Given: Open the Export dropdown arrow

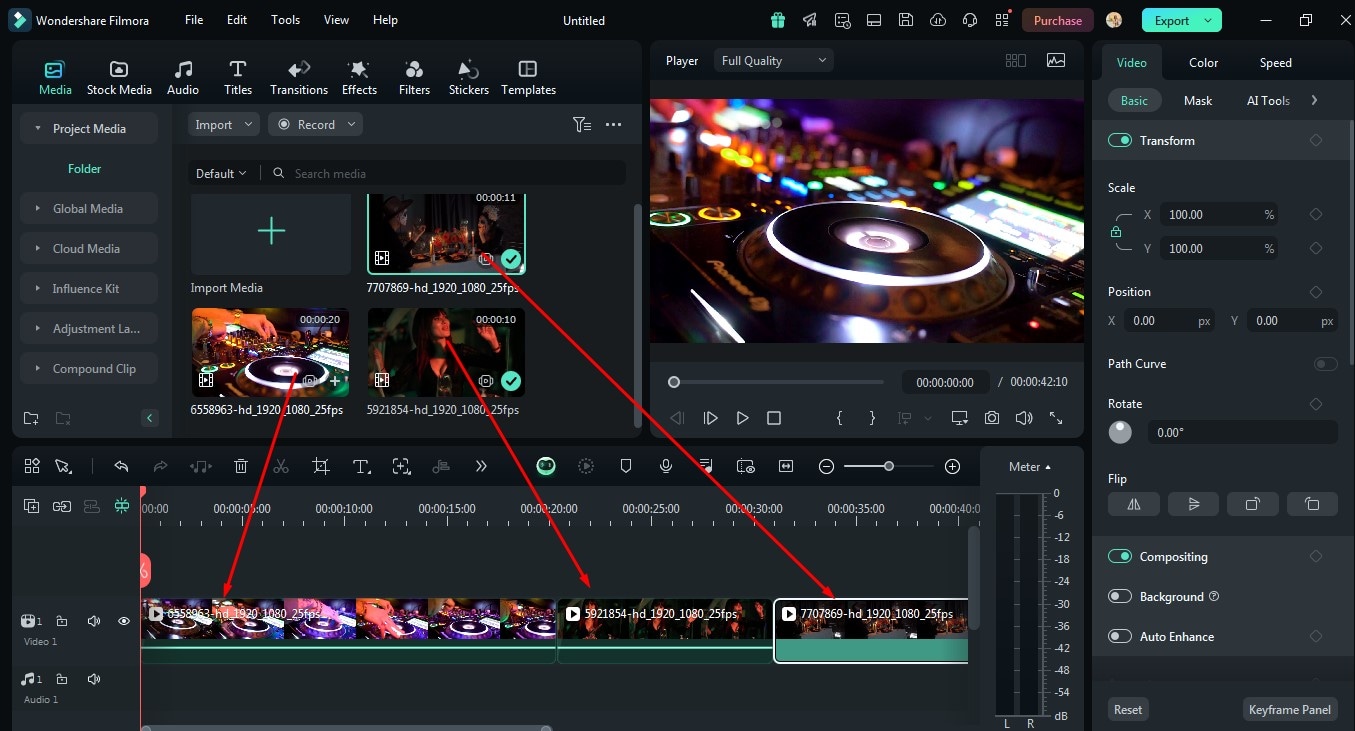Looking at the screenshot, I should pos(1209,20).
